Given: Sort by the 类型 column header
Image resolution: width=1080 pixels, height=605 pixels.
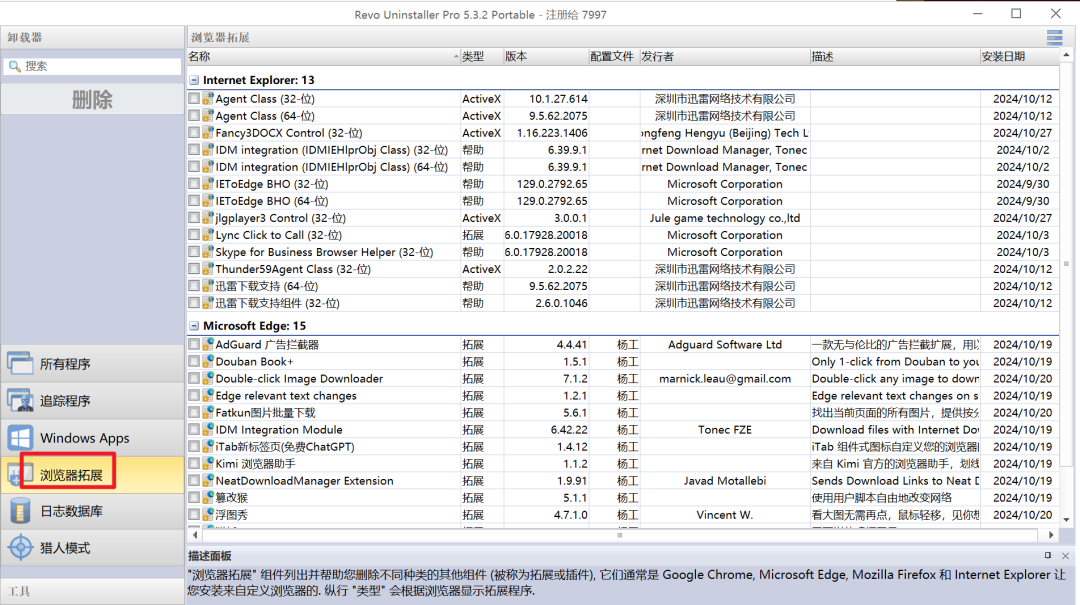Looking at the screenshot, I should click(x=481, y=57).
